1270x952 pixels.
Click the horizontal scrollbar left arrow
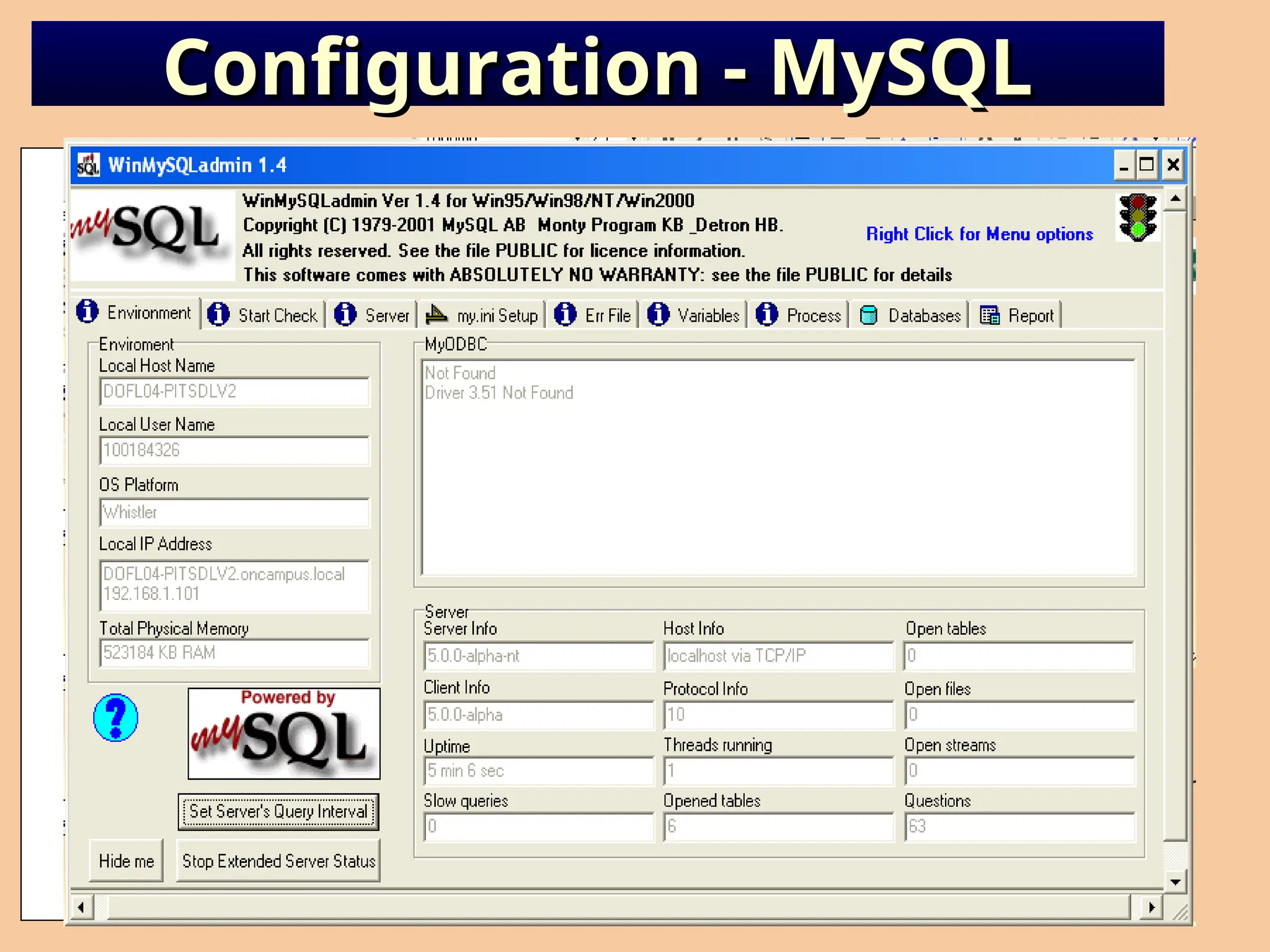(81, 907)
